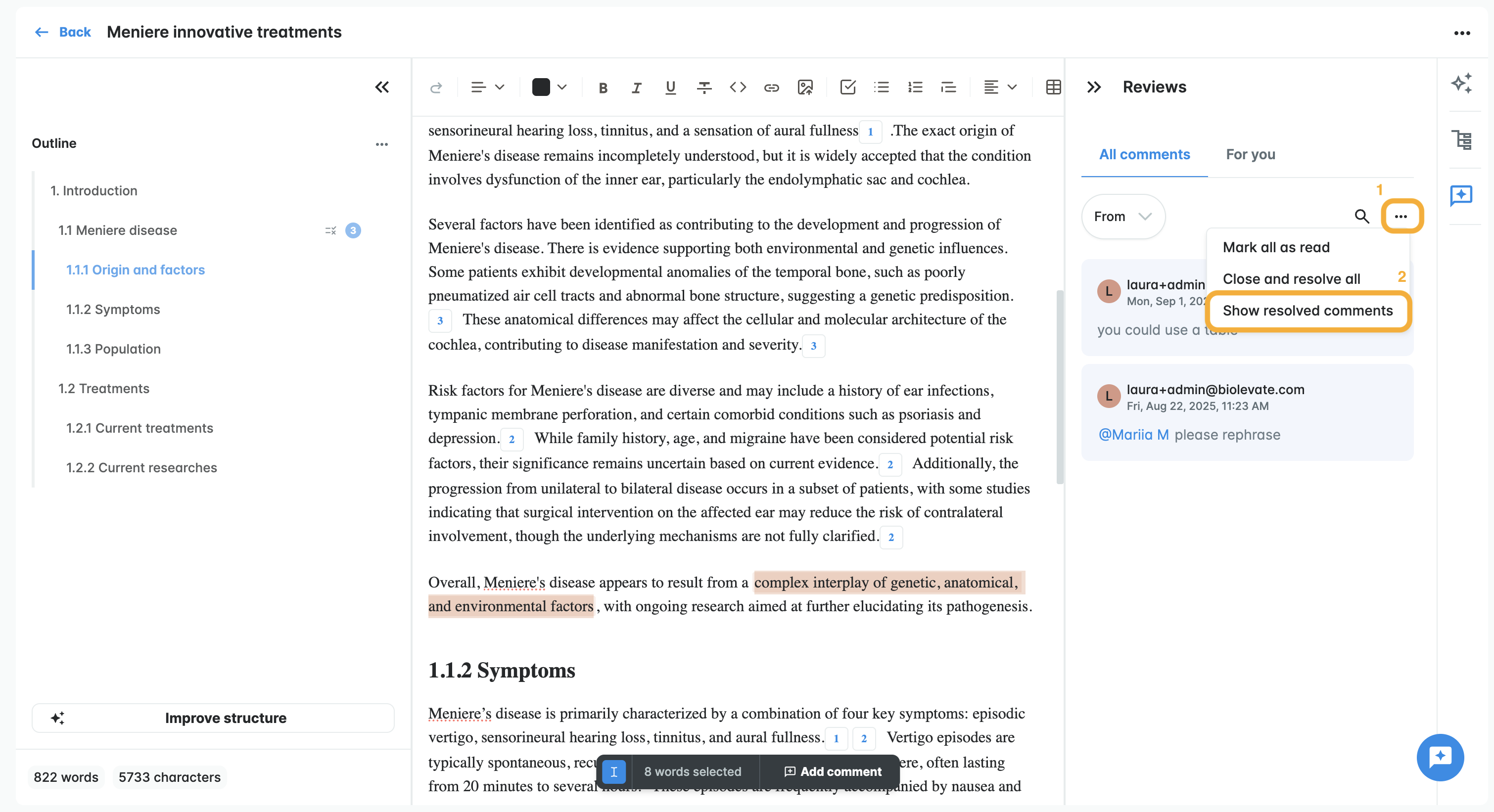Open the text color dropdown arrow
Viewport: 1494px width, 812px height.
coord(561,88)
